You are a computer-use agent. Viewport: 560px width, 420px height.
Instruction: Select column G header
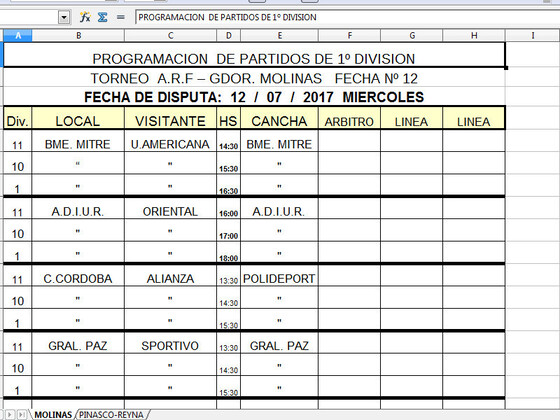412,35
